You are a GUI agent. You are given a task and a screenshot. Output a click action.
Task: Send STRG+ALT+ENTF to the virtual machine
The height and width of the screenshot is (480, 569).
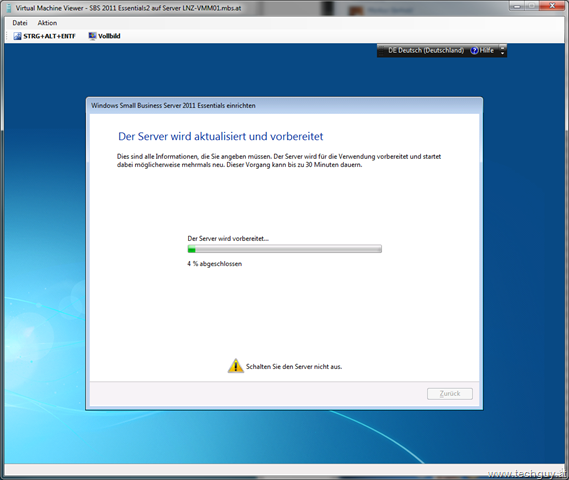tap(45, 36)
